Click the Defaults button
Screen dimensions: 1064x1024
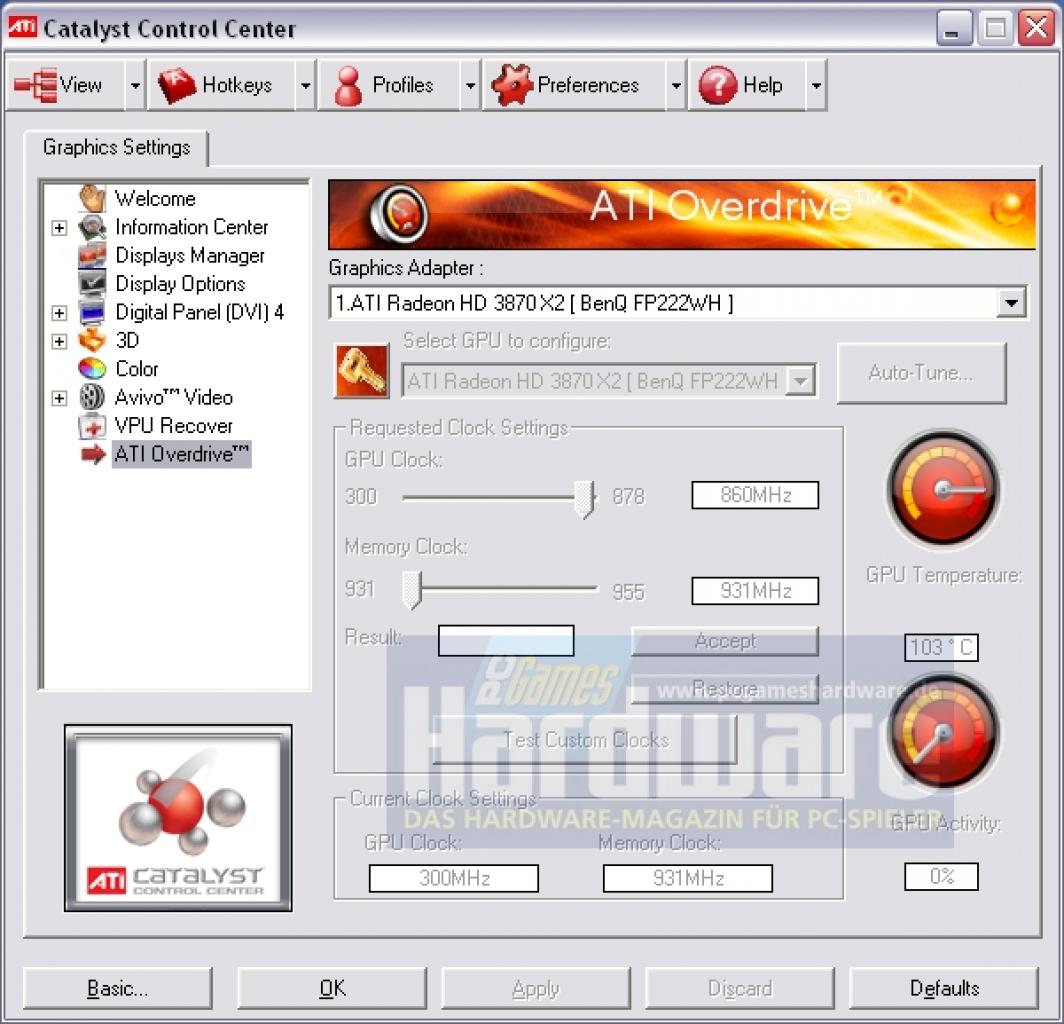click(x=944, y=988)
